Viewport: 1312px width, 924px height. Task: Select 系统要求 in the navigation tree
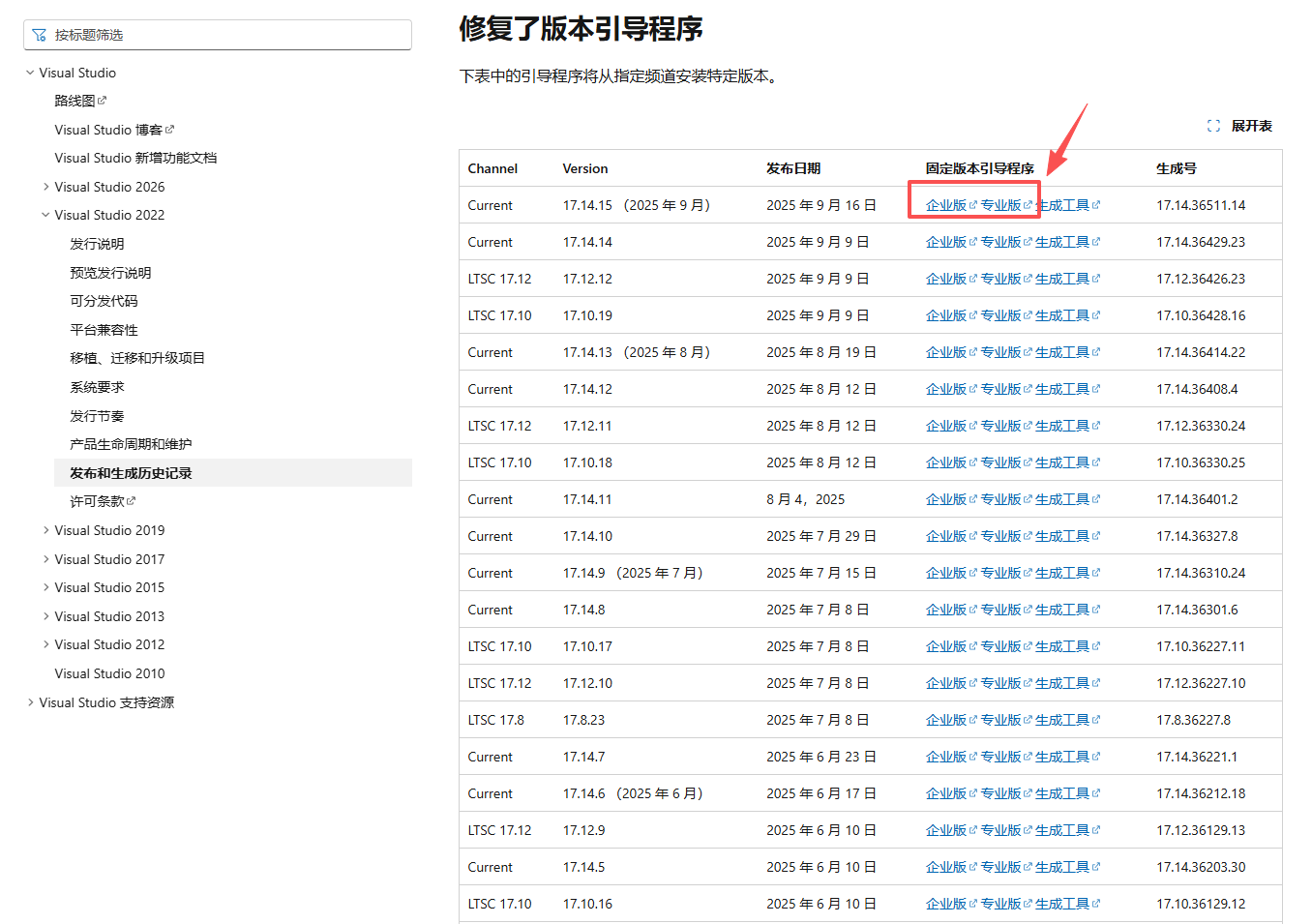point(97,387)
